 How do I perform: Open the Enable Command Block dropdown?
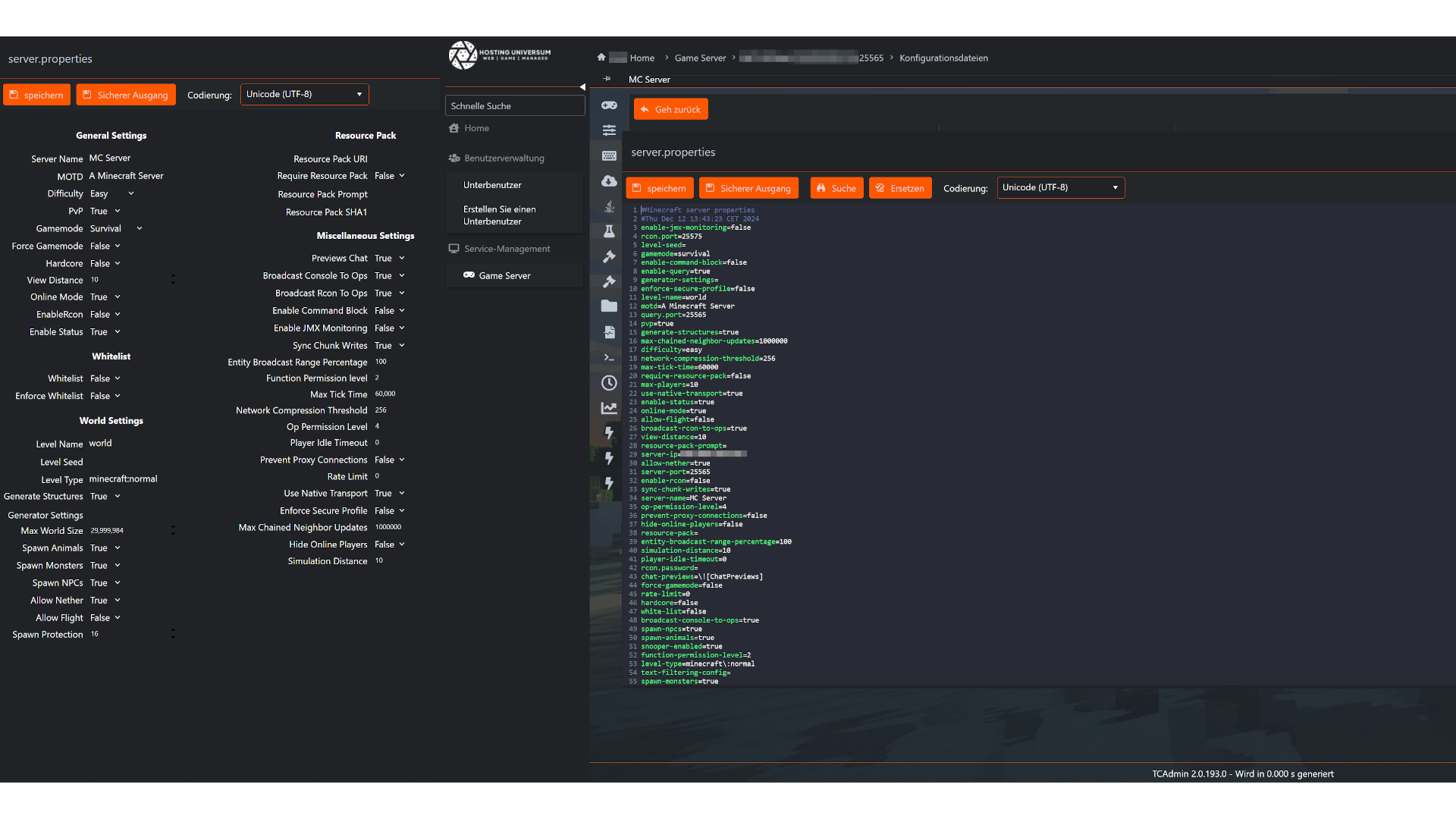click(390, 311)
